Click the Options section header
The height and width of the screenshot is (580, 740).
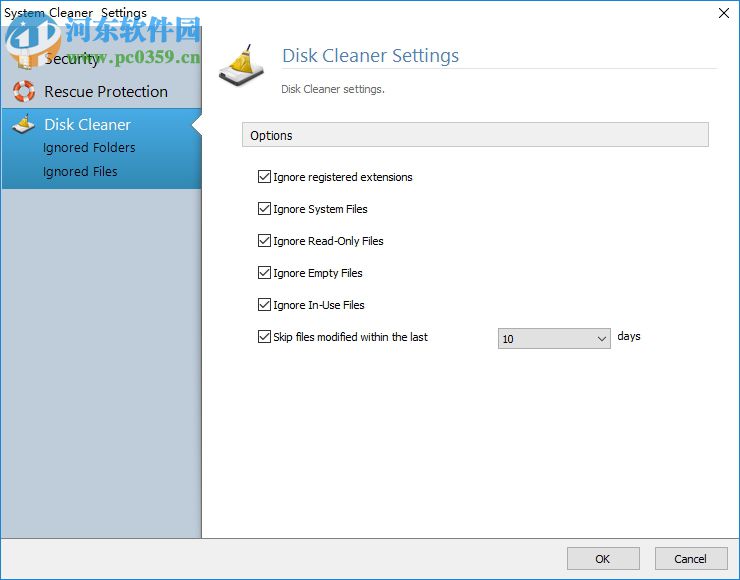click(475, 135)
